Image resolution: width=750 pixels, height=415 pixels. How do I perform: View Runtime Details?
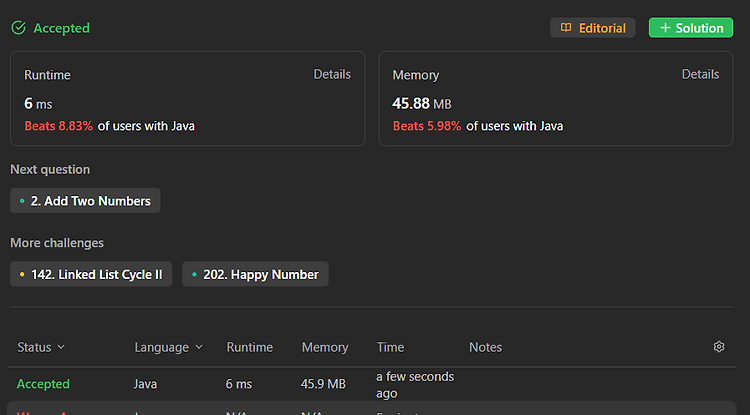(x=332, y=74)
